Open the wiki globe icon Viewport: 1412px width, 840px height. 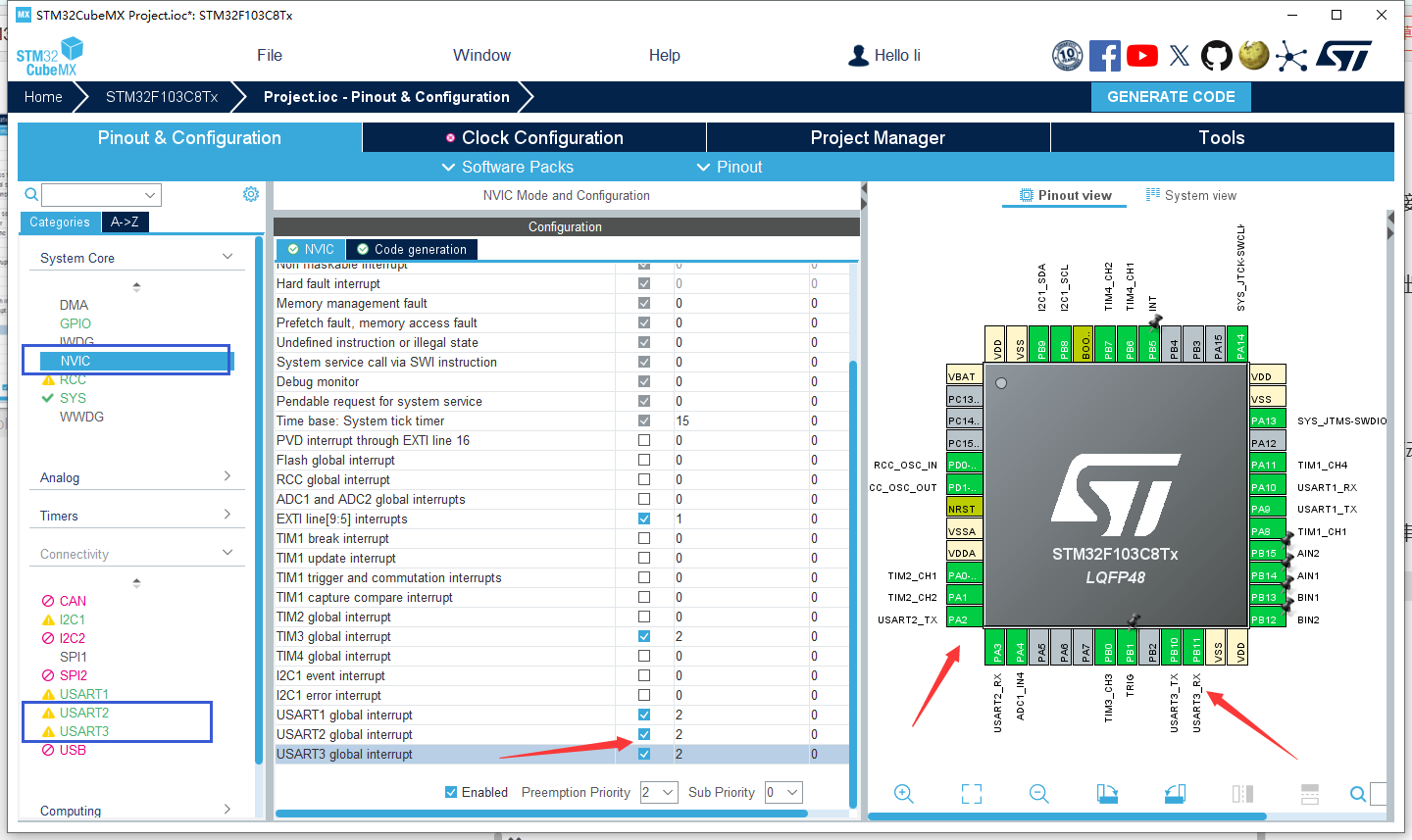click(1254, 55)
